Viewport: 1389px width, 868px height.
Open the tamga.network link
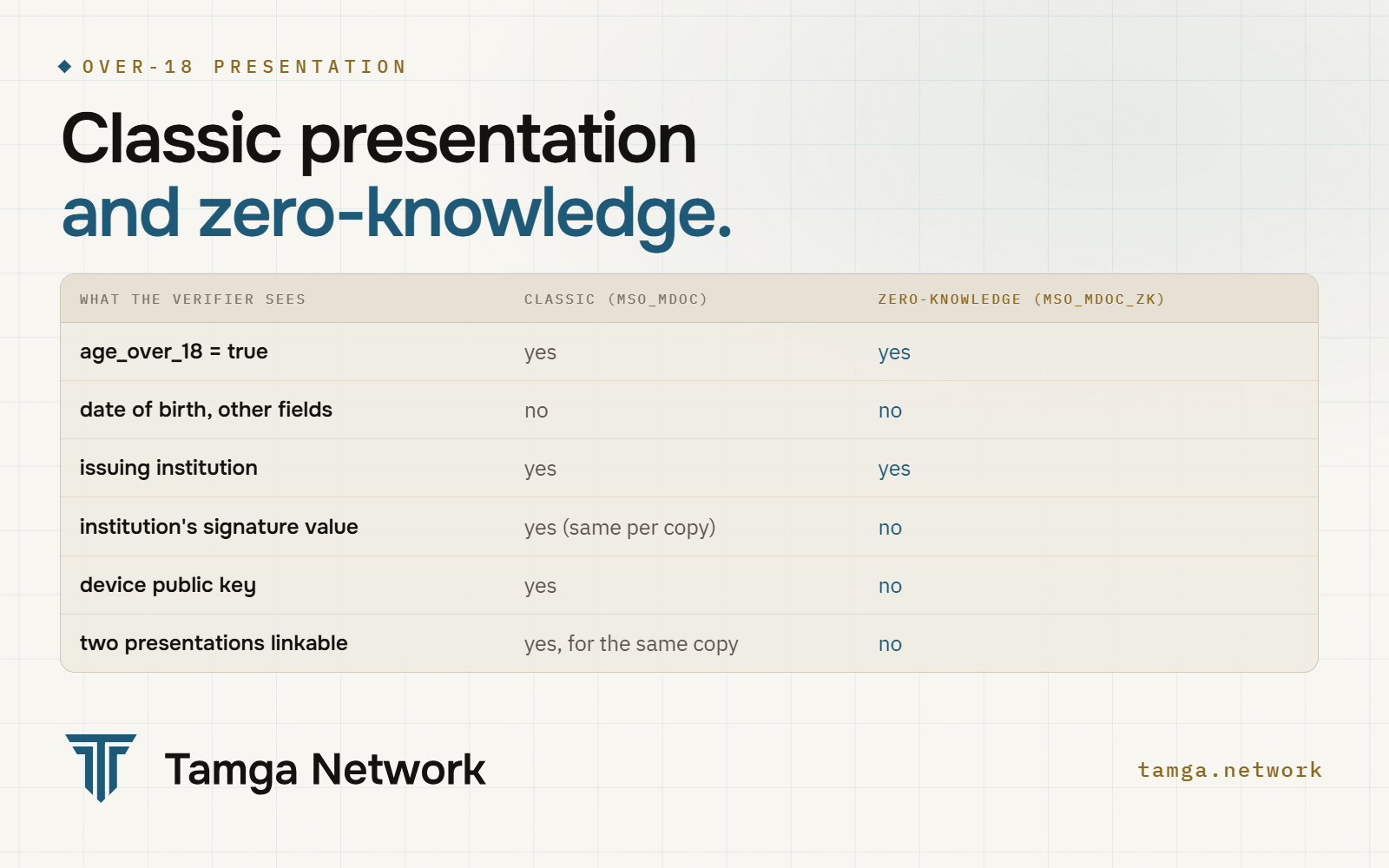[x=1229, y=770]
